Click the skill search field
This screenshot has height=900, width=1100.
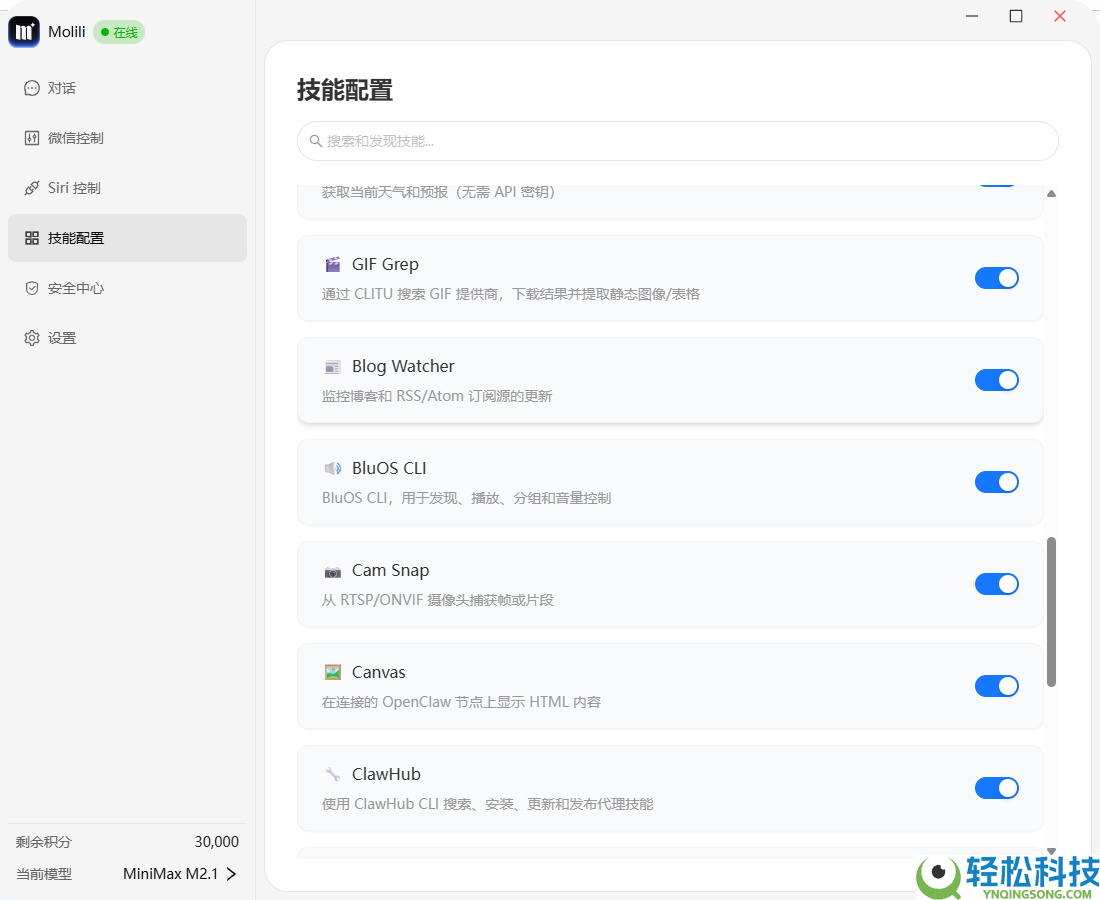tap(676, 141)
